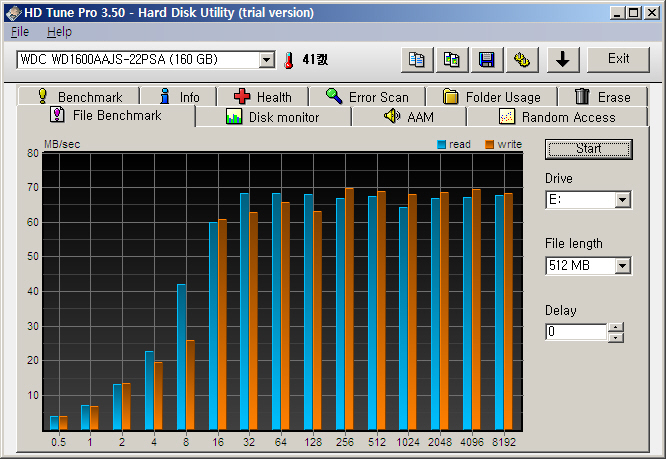Switch to the Info tab

(x=179, y=97)
